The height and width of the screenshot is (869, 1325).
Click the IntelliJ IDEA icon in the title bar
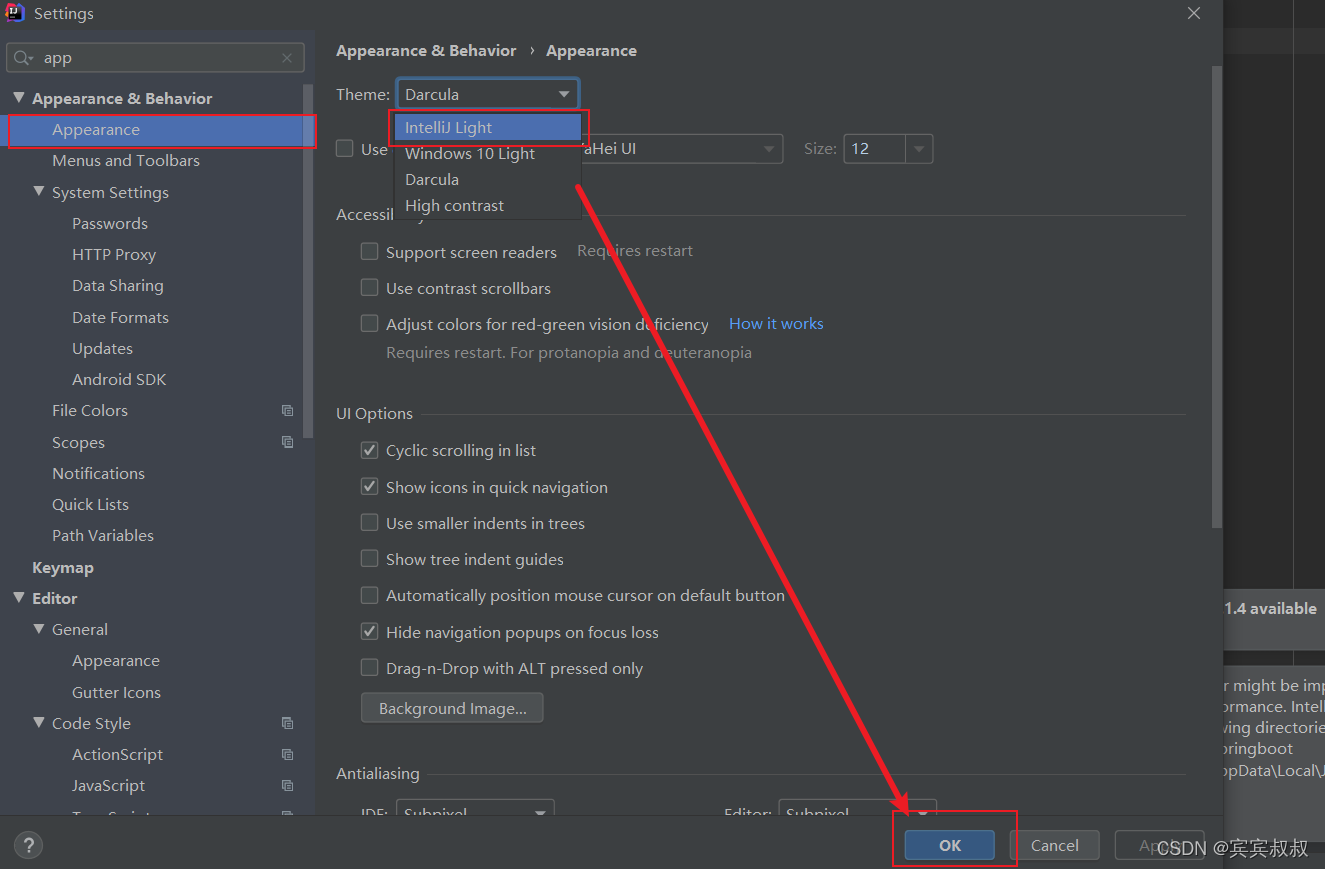tap(15, 13)
